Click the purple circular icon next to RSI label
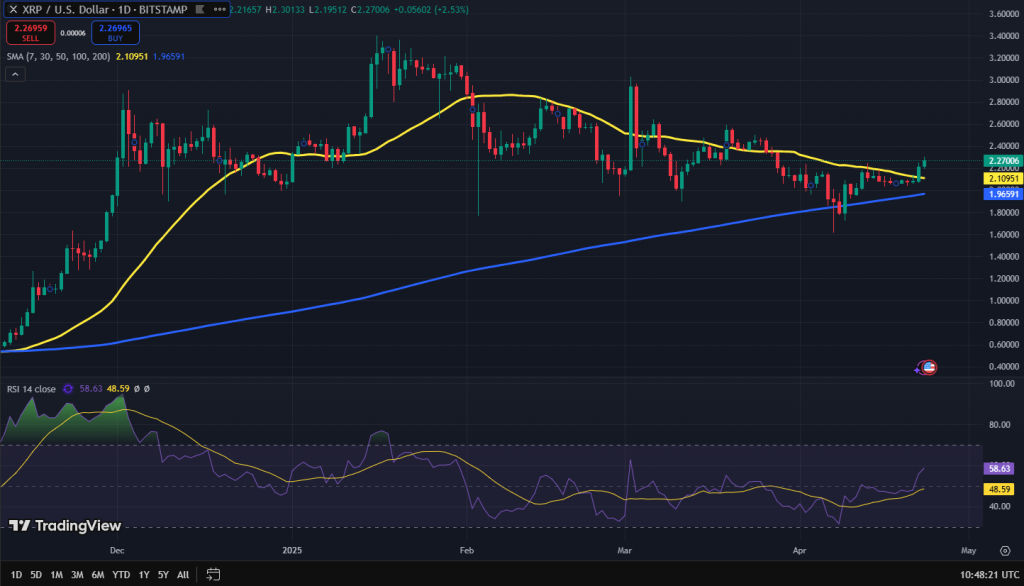The height and width of the screenshot is (586, 1024). (68, 389)
